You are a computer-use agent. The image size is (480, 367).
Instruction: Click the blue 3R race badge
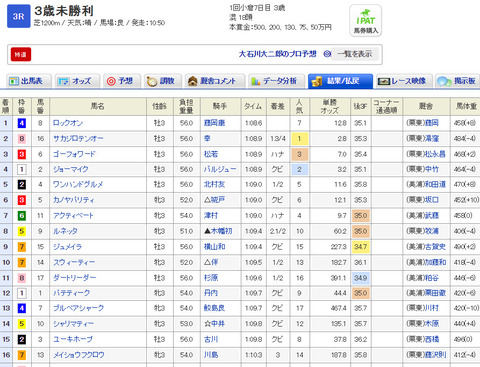click(19, 16)
